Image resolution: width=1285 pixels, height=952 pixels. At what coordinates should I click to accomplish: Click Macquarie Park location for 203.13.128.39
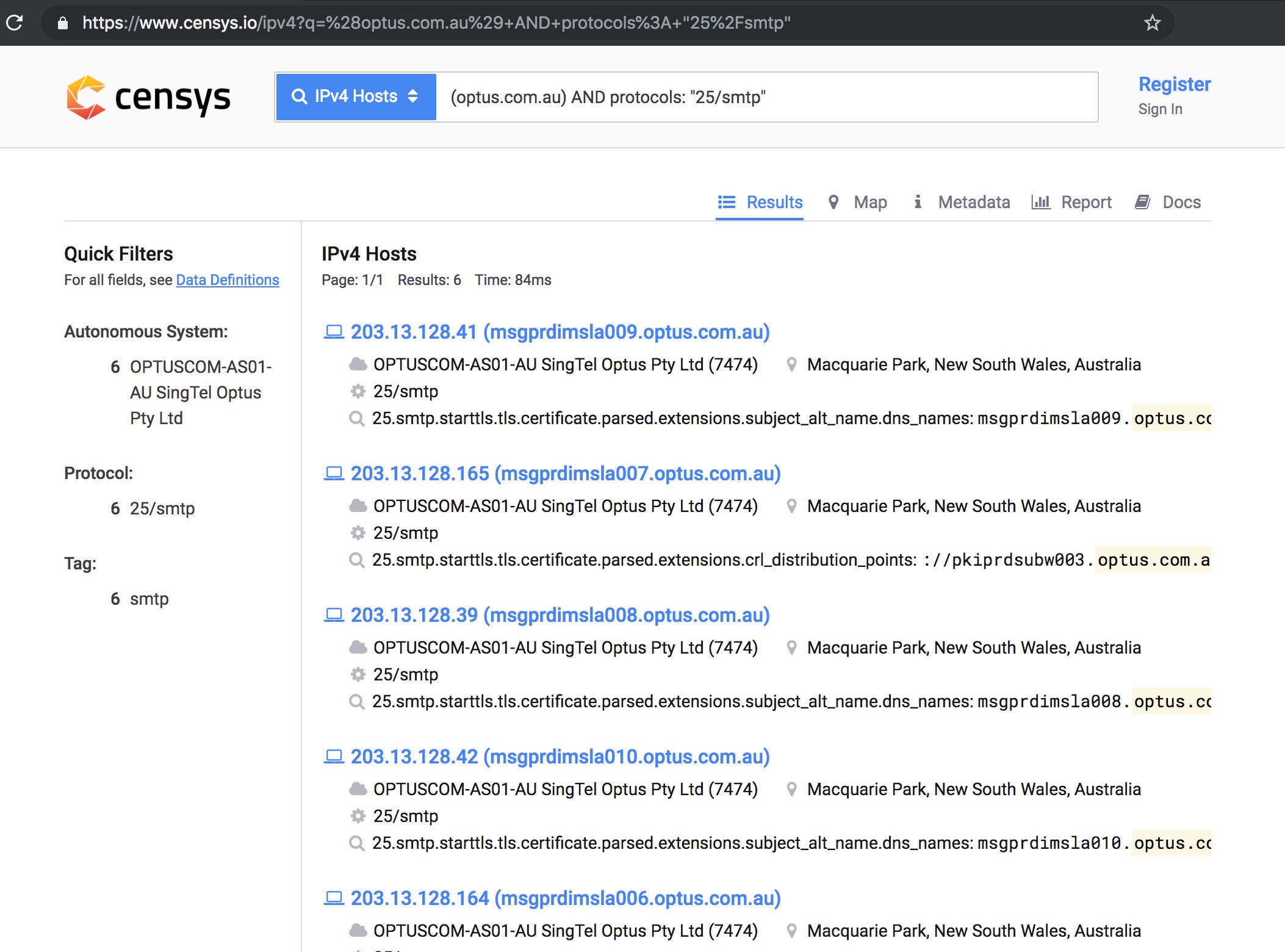974,647
